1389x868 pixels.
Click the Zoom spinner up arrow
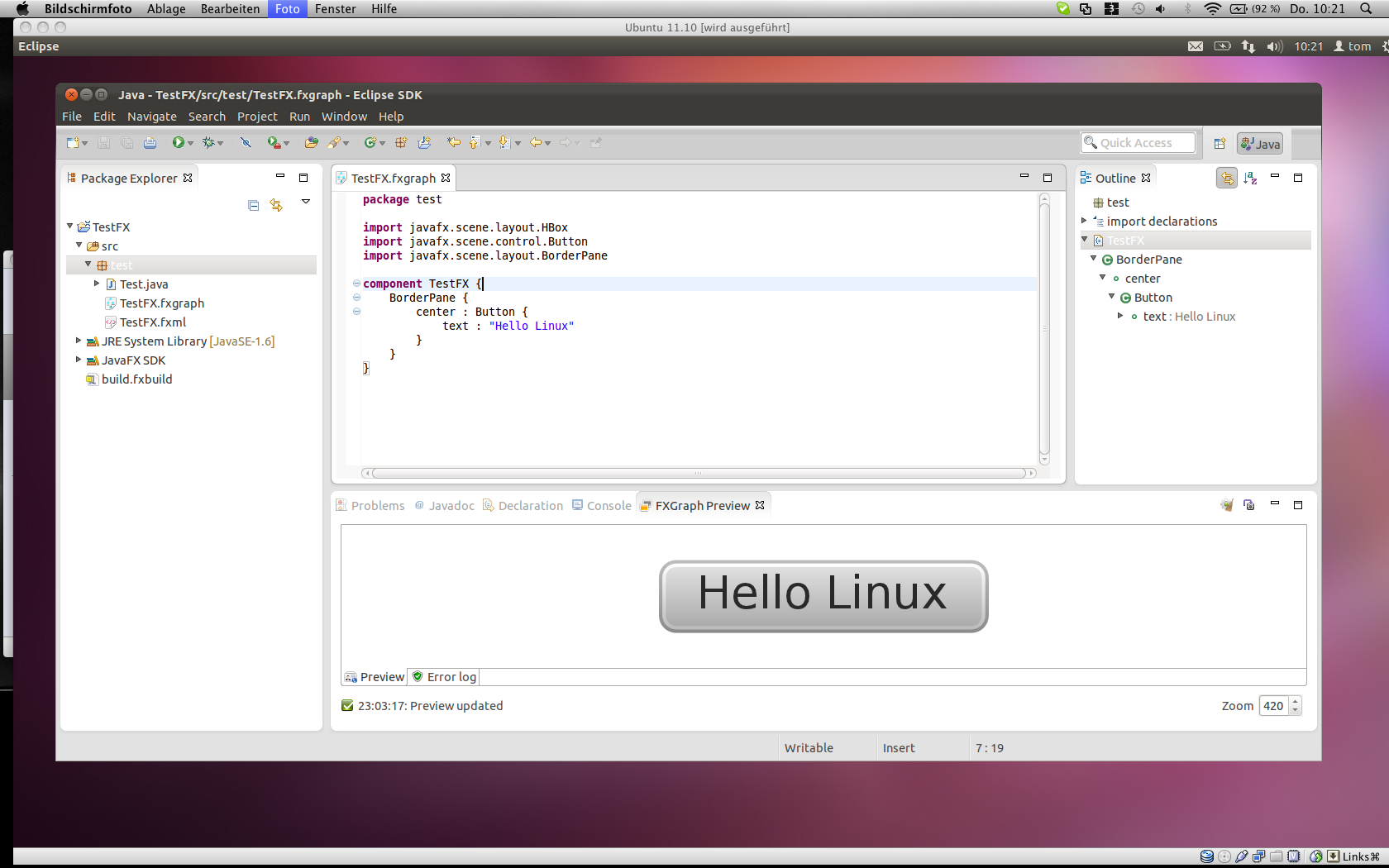(1295, 702)
